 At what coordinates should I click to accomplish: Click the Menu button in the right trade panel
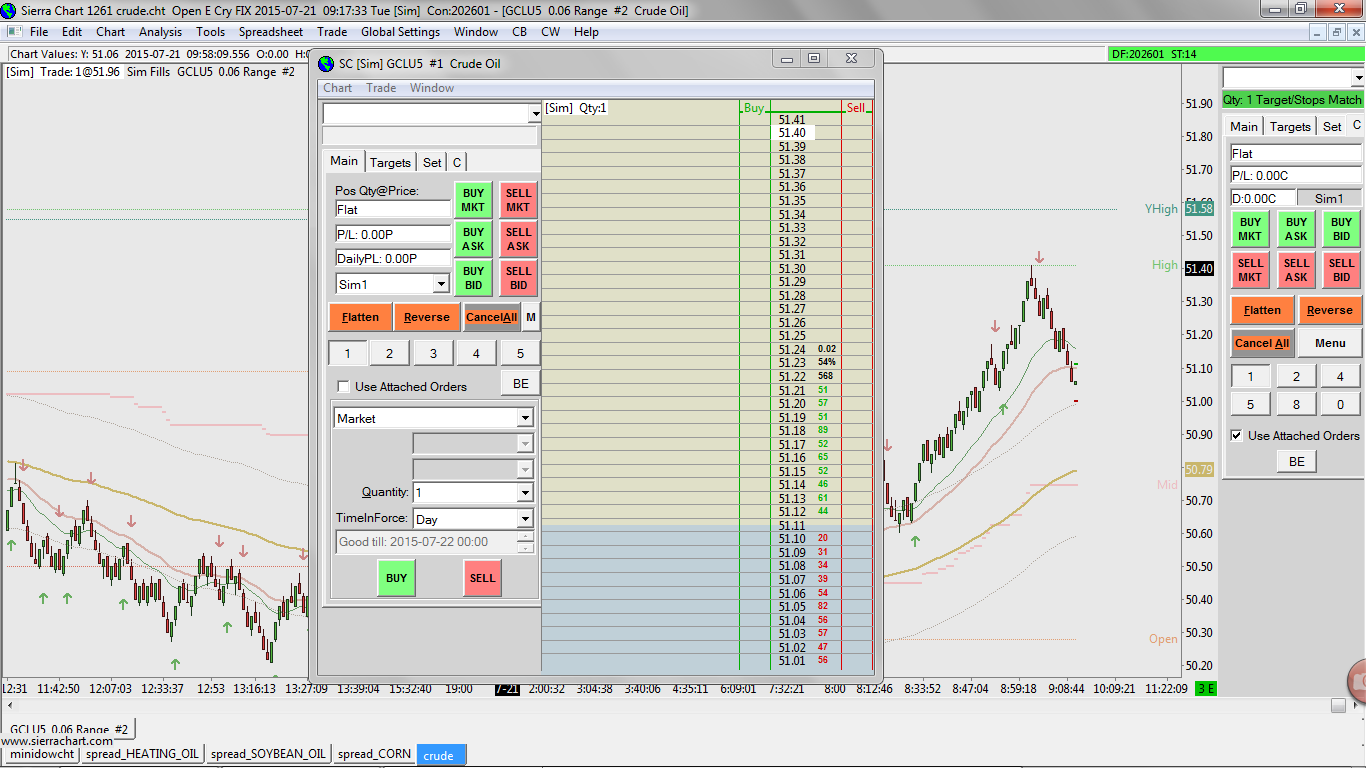1330,343
